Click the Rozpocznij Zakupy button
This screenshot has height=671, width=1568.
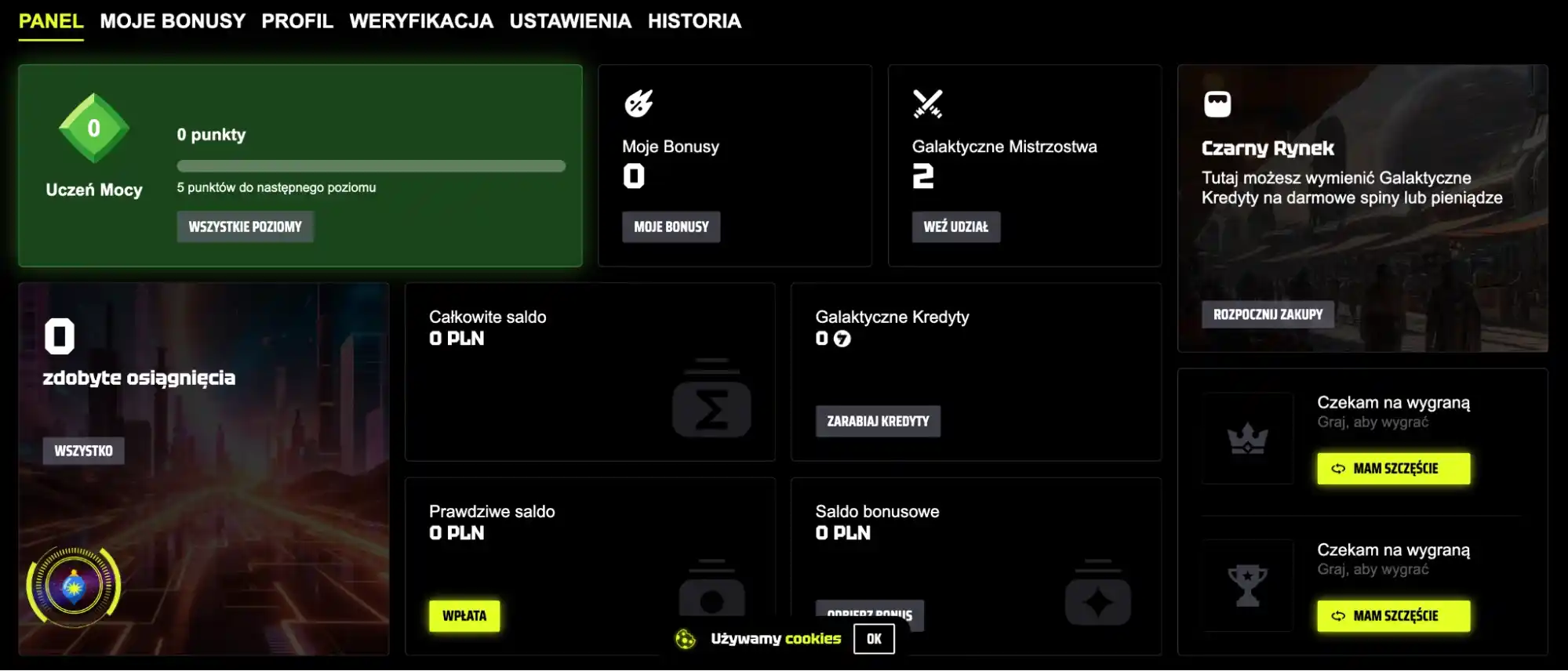(1268, 314)
